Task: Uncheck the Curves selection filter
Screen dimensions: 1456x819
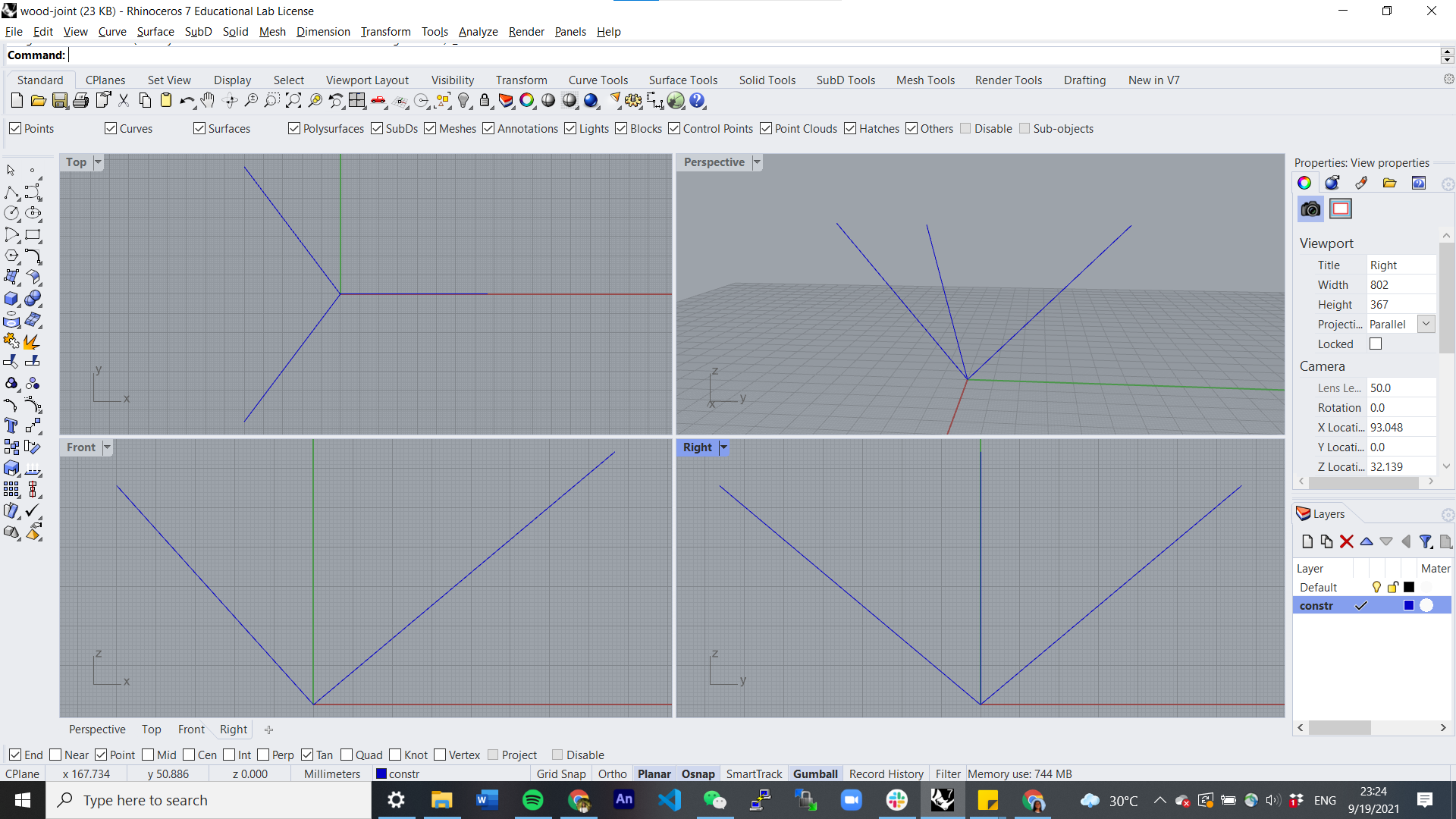Action: click(111, 129)
